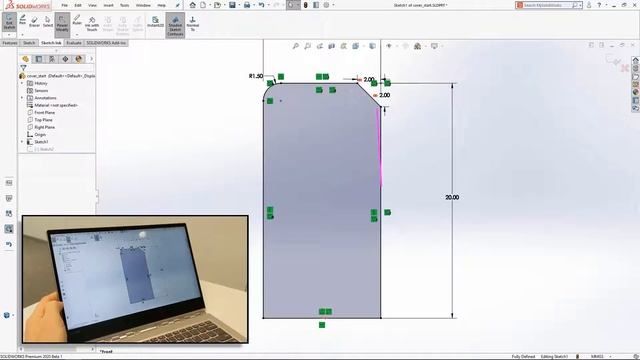Click the Apply Scene icon
This screenshot has width=640, height=360.
coord(417,46)
